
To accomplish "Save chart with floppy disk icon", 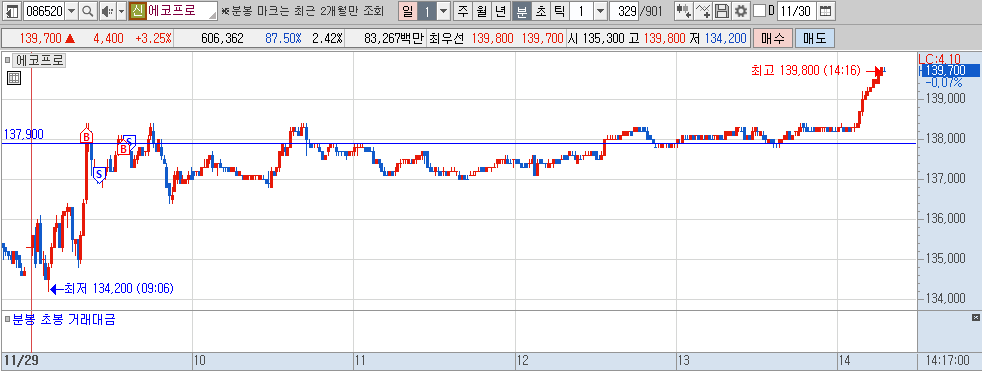I will 722,11.
